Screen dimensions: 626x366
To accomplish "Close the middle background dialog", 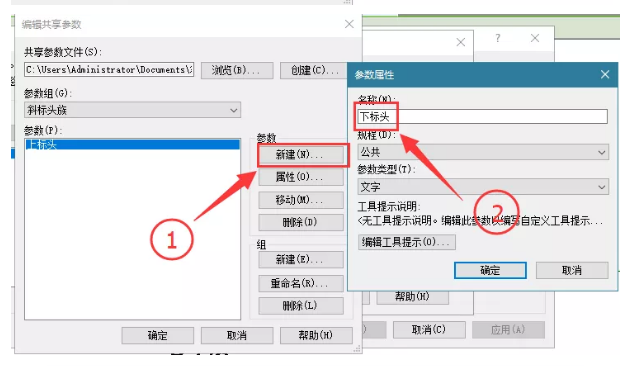I will (461, 42).
